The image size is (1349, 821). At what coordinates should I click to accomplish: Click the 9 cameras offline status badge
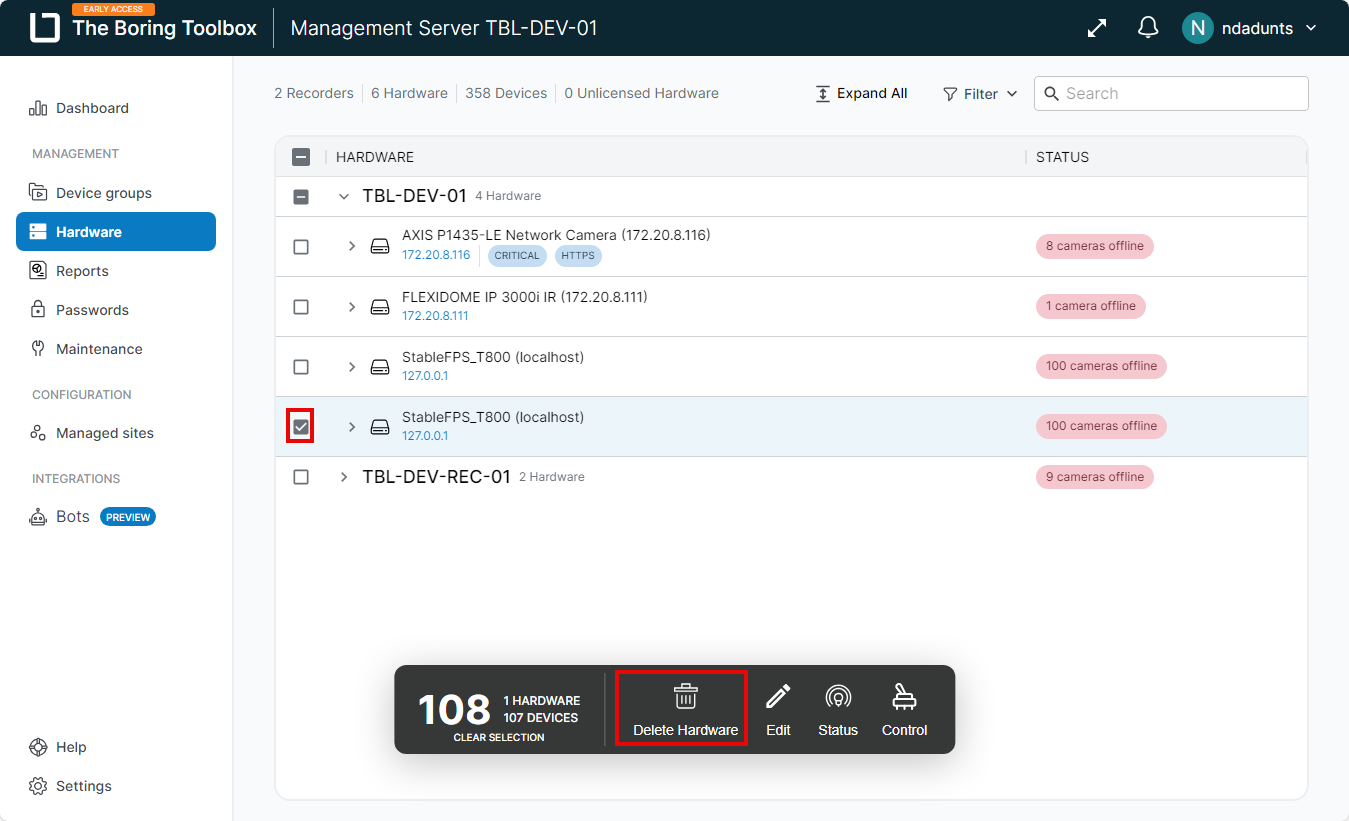pos(1094,477)
